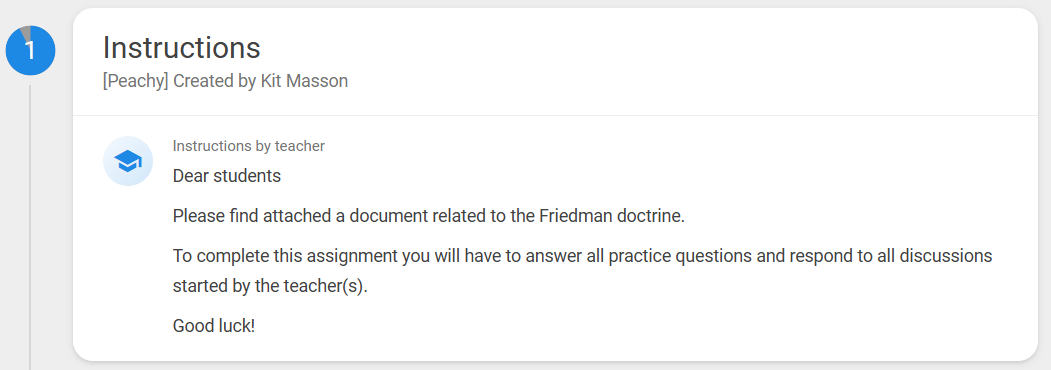Click the Good luck! closing text
This screenshot has width=1051, height=370.
coord(214,326)
